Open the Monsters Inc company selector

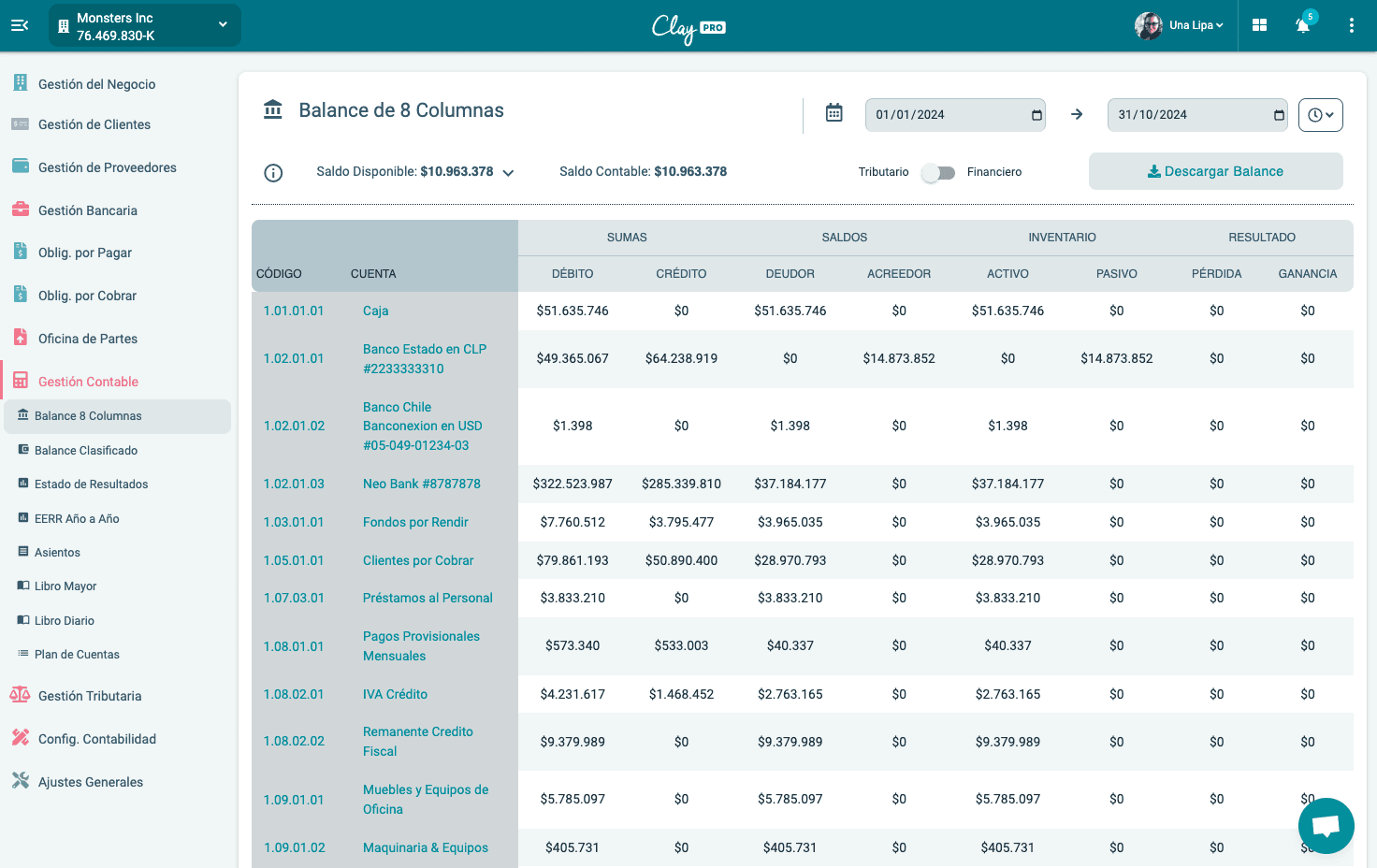(x=144, y=25)
